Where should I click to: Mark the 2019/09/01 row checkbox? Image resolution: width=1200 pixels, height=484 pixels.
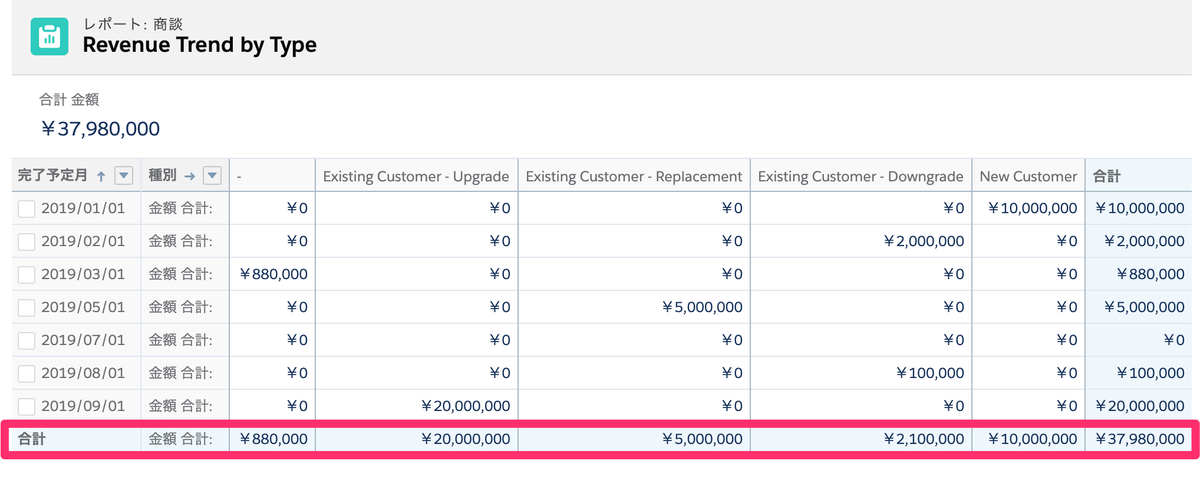27,406
